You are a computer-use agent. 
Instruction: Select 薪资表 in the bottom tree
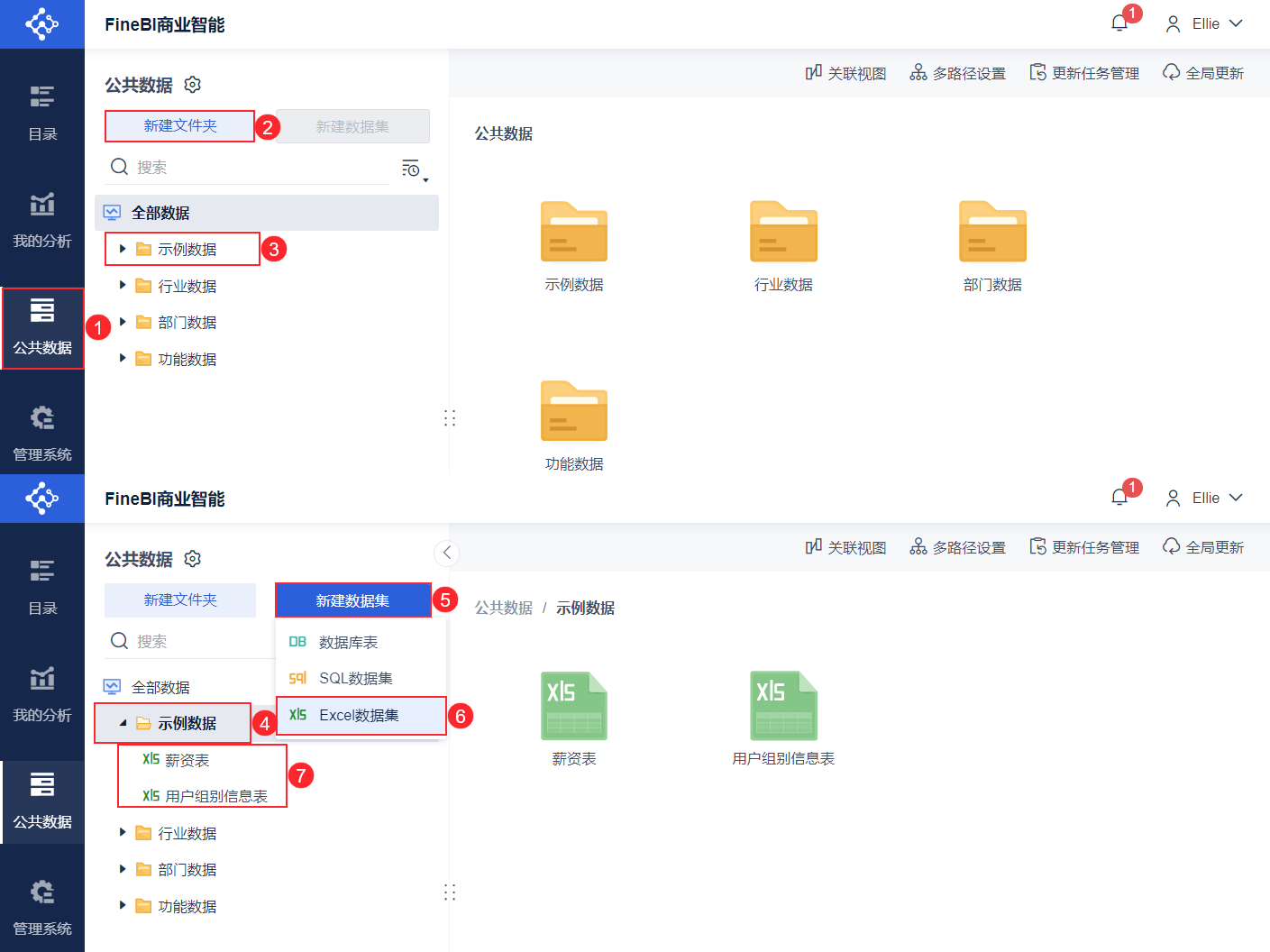[187, 760]
